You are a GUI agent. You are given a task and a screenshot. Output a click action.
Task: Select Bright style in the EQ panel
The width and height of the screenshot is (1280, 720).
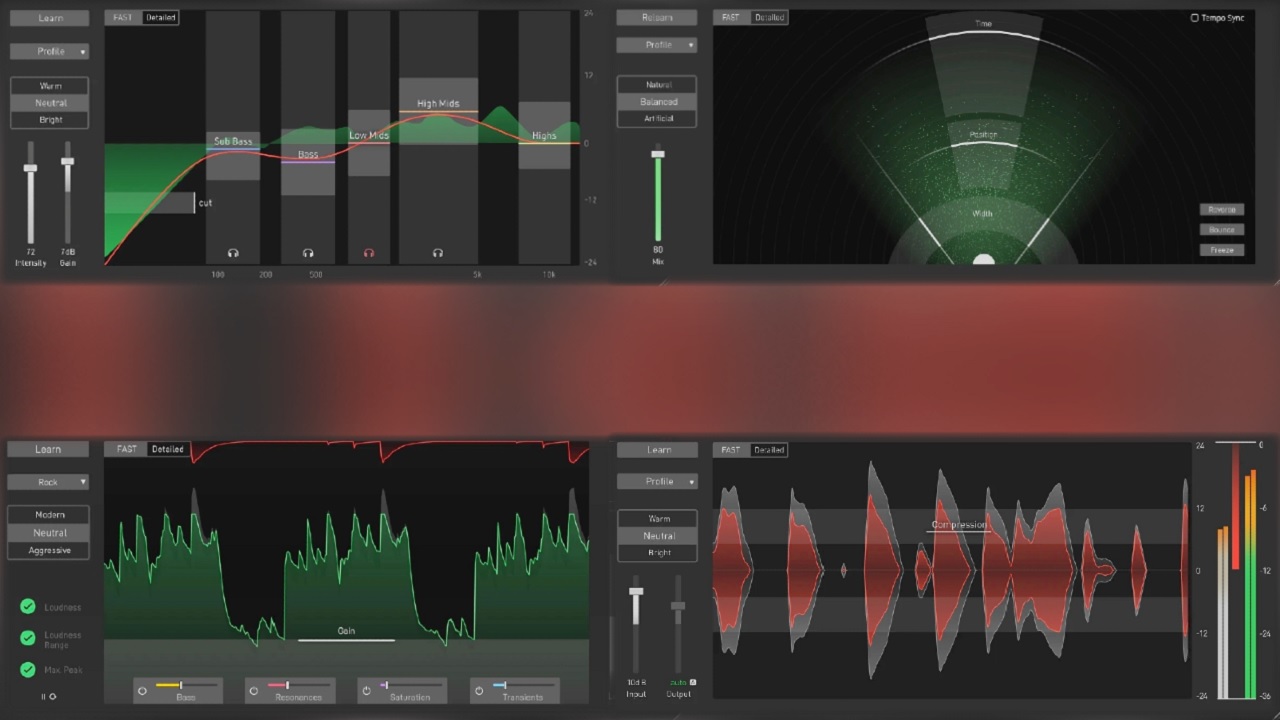[x=50, y=120]
